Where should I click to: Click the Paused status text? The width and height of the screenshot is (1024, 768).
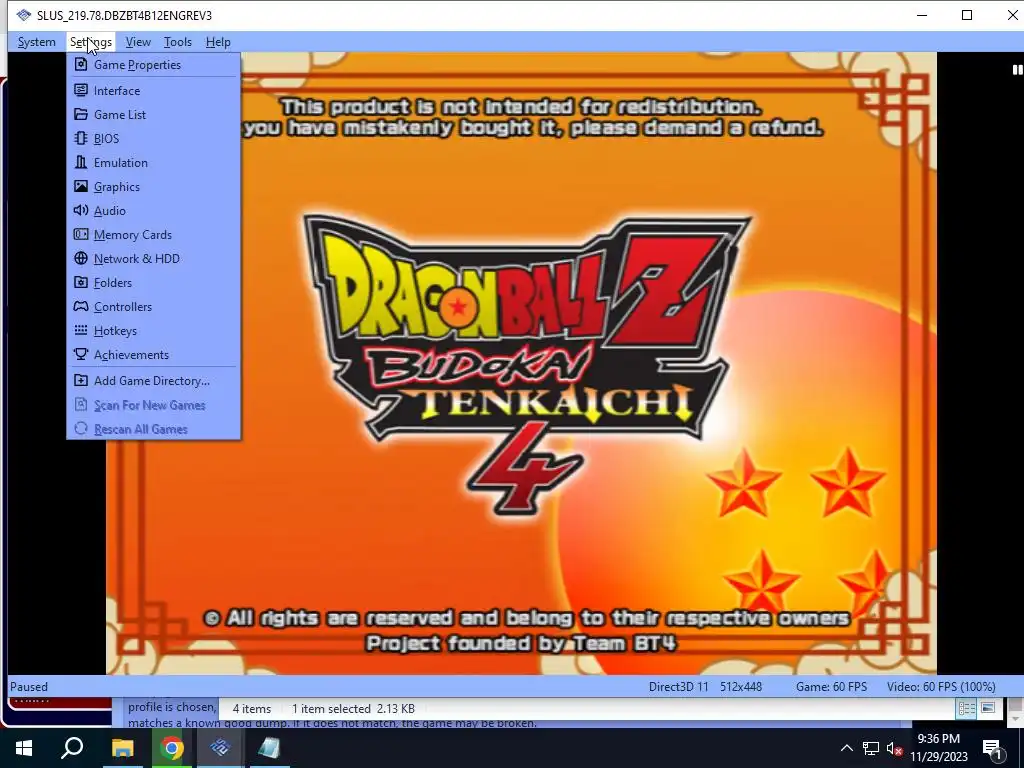point(29,686)
